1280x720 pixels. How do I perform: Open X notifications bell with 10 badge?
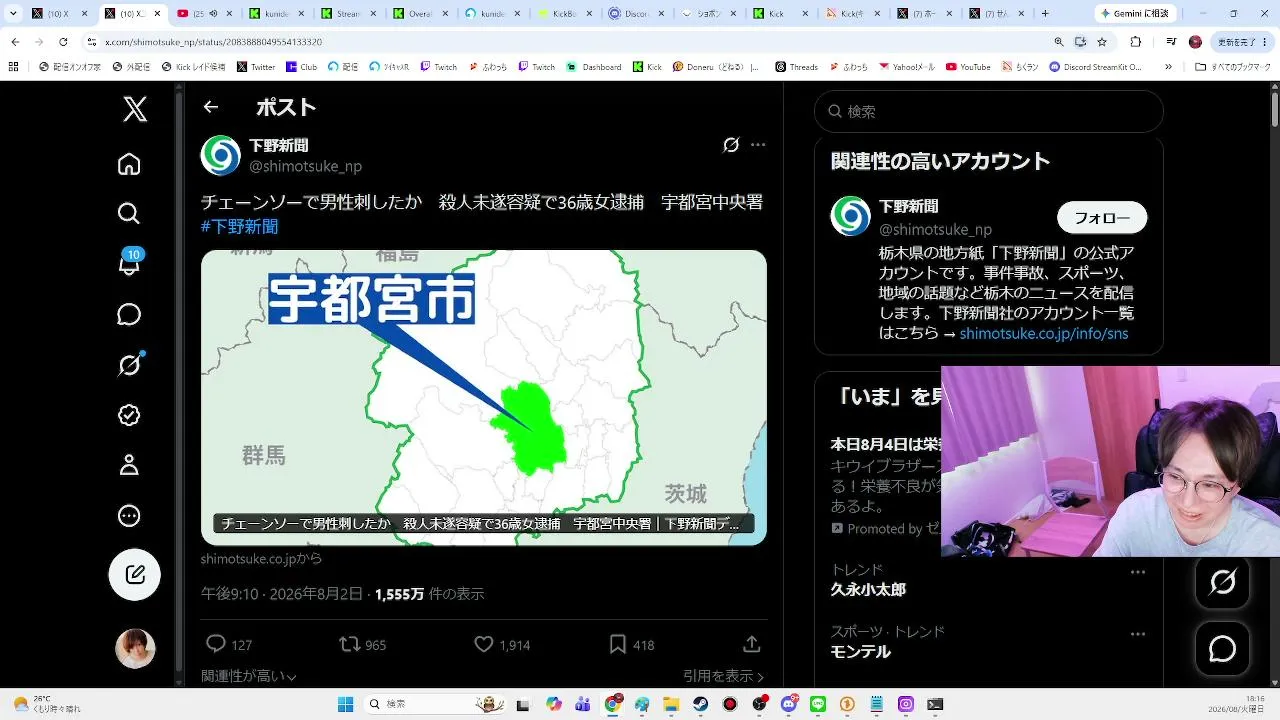coord(130,263)
